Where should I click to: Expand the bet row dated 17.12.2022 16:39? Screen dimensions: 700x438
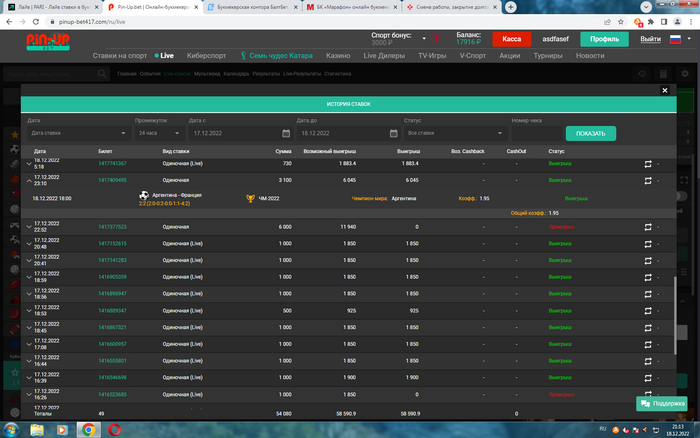pyautogui.click(x=29, y=378)
